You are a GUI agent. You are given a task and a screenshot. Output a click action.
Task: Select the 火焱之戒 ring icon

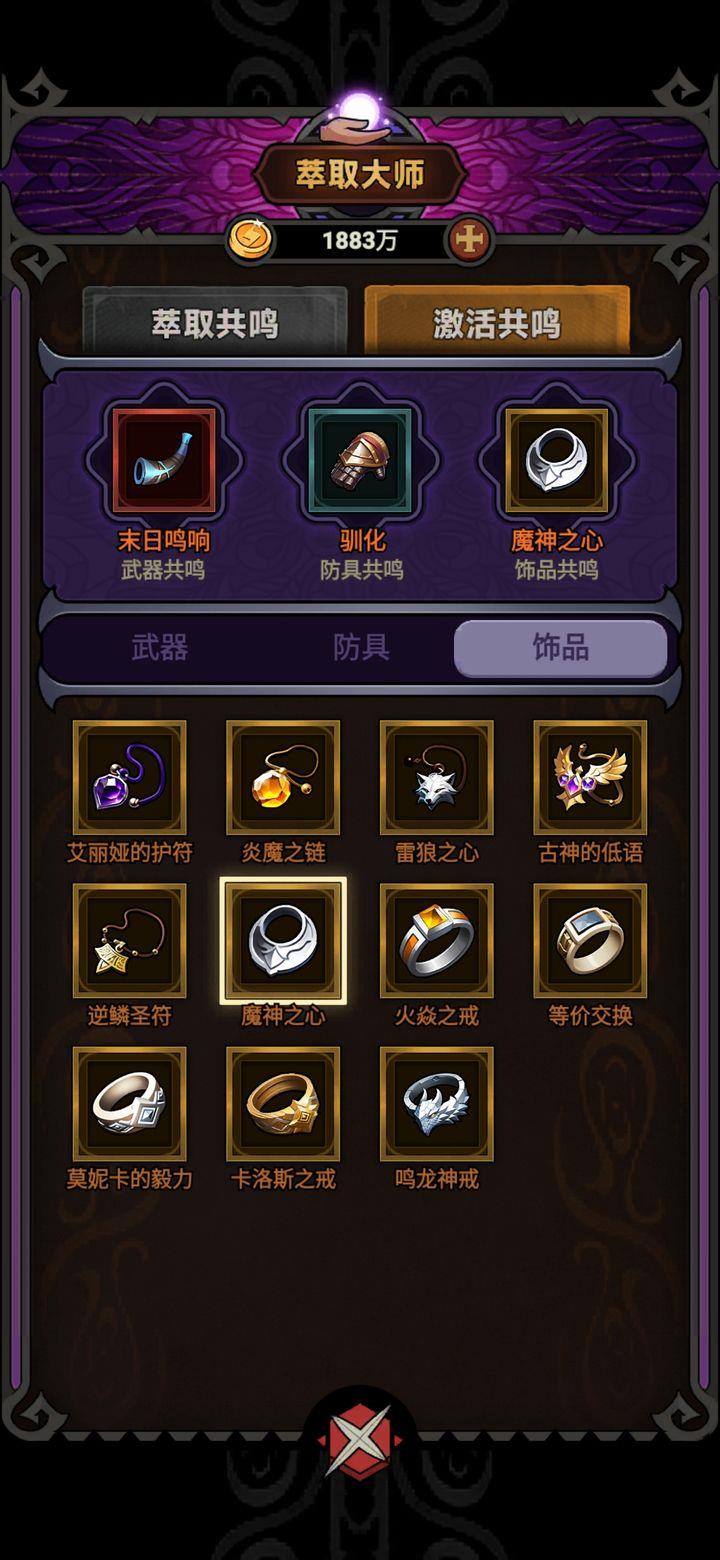437,941
